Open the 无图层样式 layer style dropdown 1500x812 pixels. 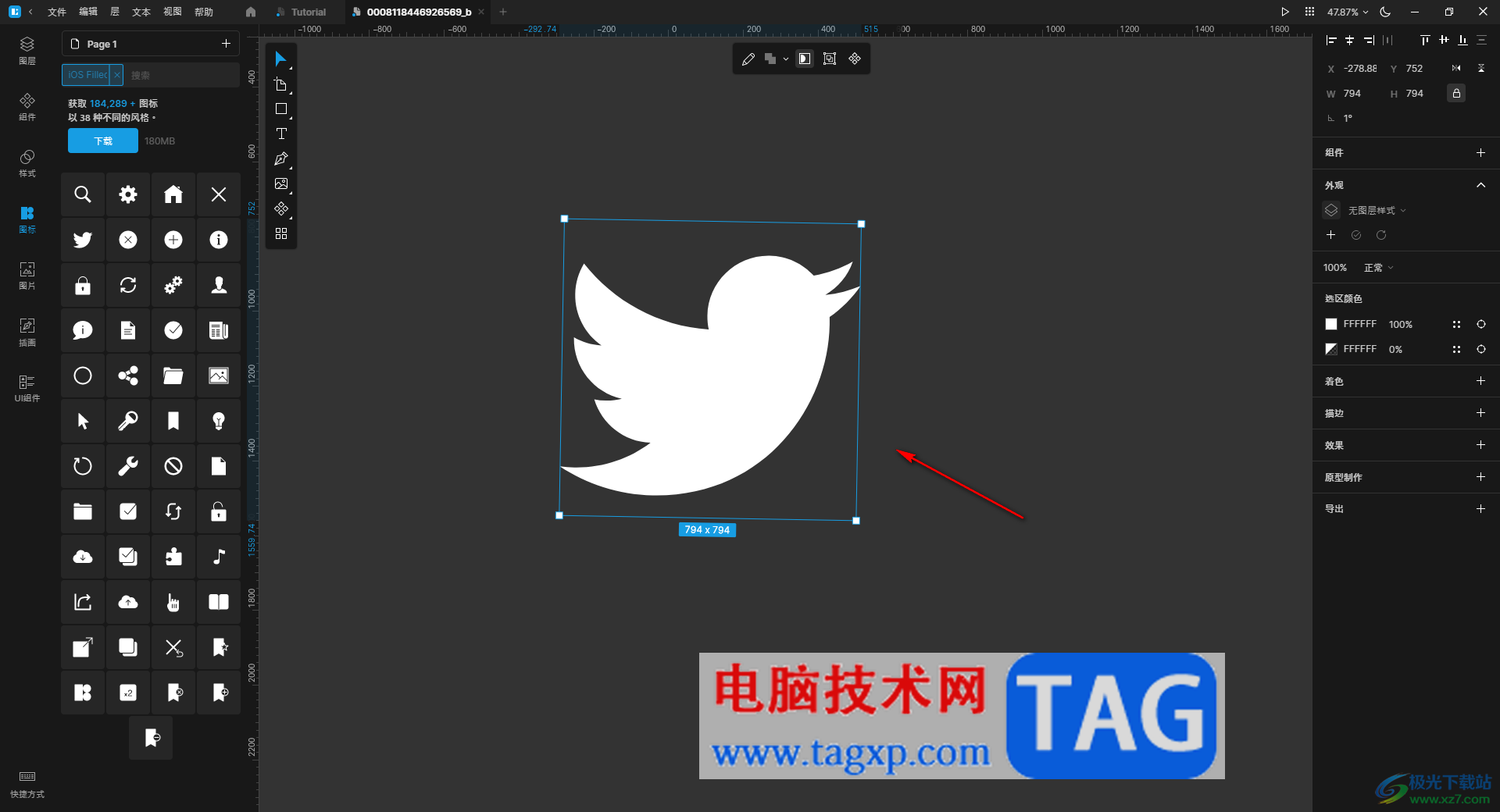[x=1377, y=211]
